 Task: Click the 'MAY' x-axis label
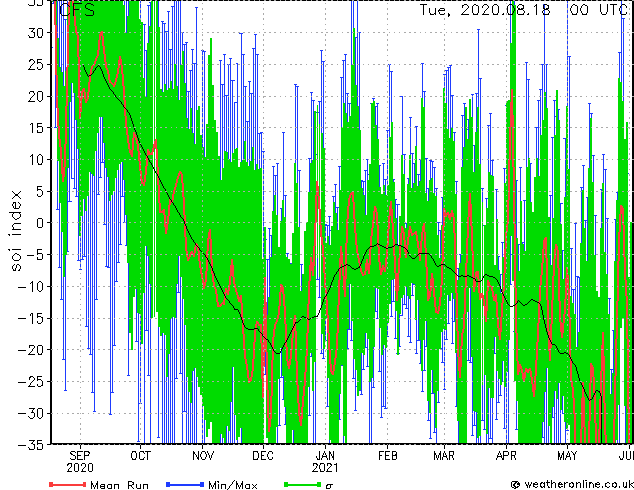click(567, 456)
